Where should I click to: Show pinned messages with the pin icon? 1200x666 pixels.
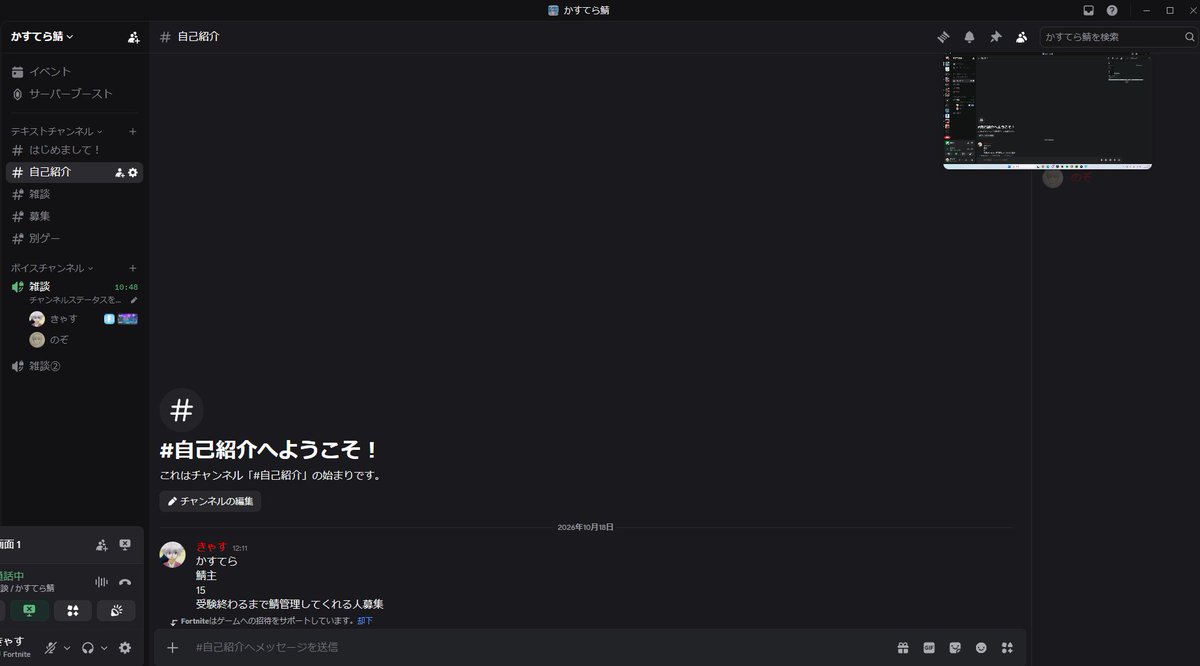[995, 37]
